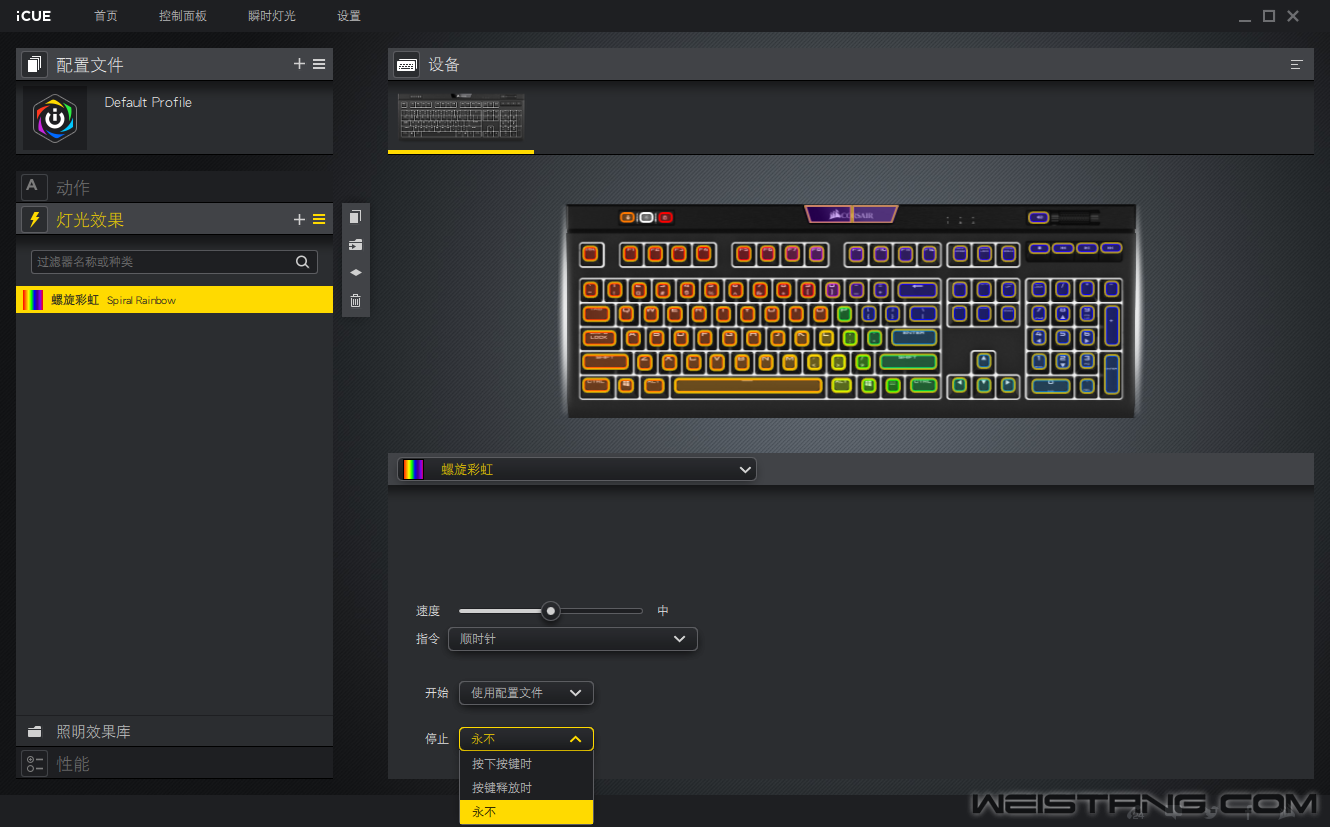The width and height of the screenshot is (1330, 827).
Task: Open the 顺时针 direction dropdown
Action: point(572,639)
